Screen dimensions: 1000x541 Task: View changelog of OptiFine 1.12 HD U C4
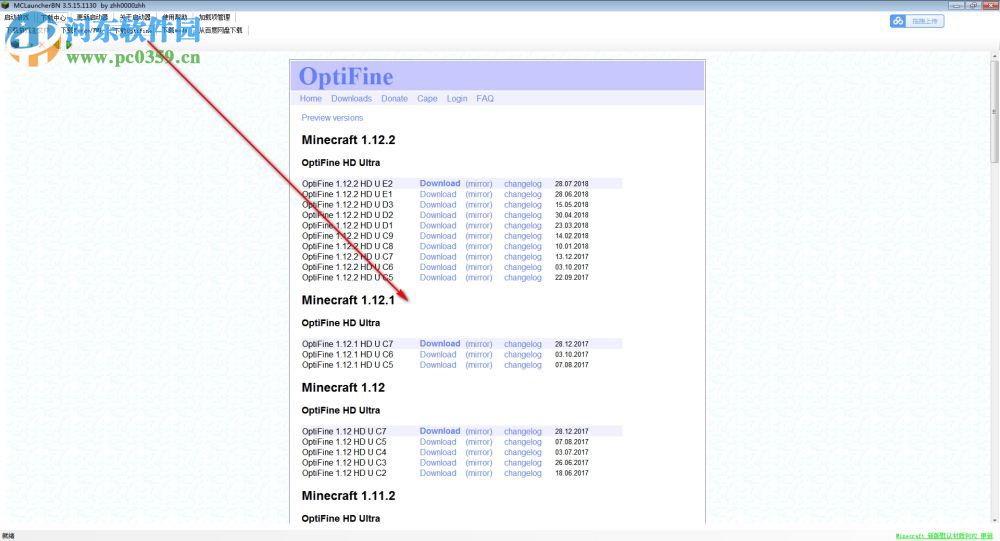pos(522,452)
